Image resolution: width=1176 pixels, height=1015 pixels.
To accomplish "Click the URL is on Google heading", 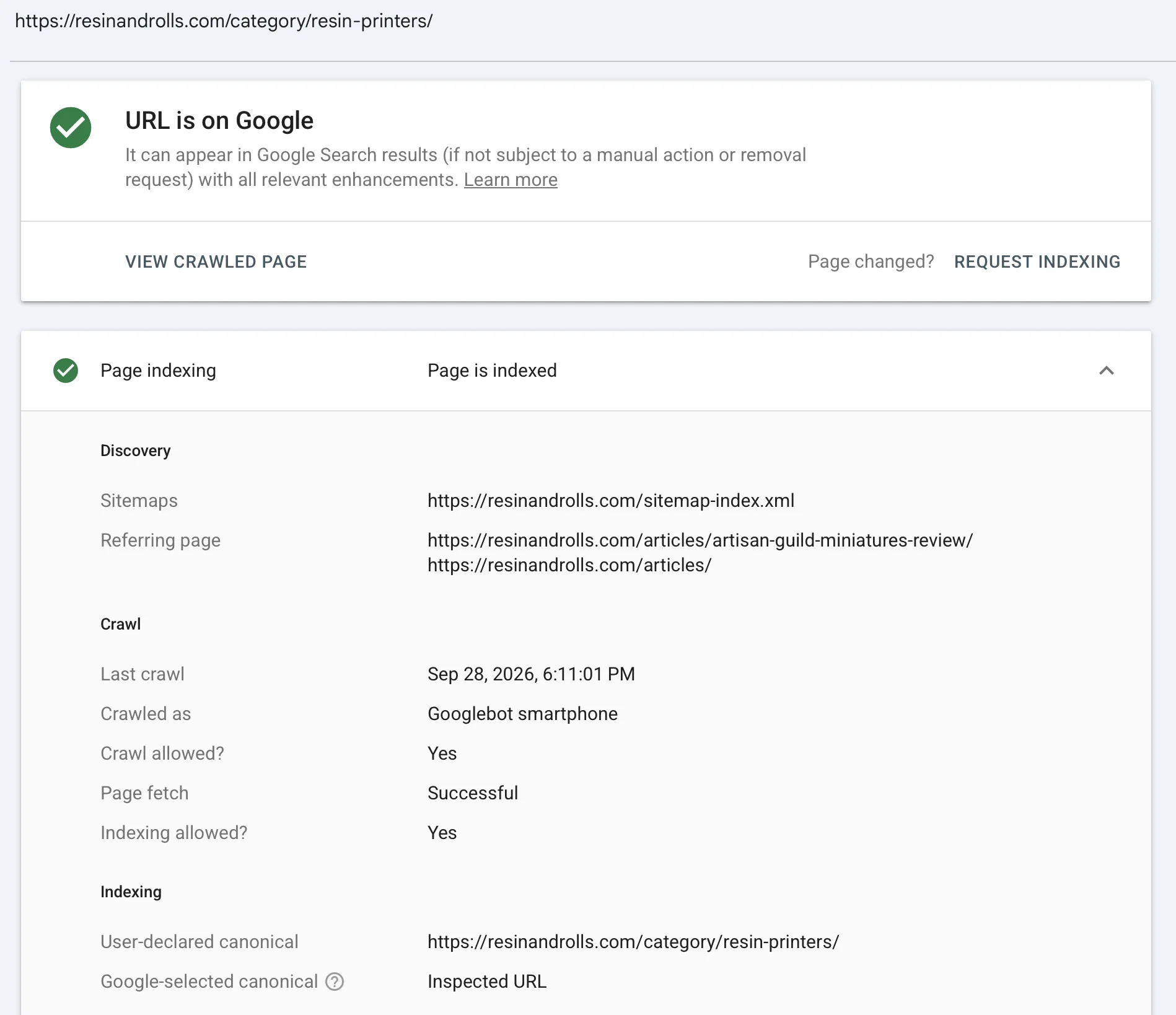I will (x=219, y=120).
